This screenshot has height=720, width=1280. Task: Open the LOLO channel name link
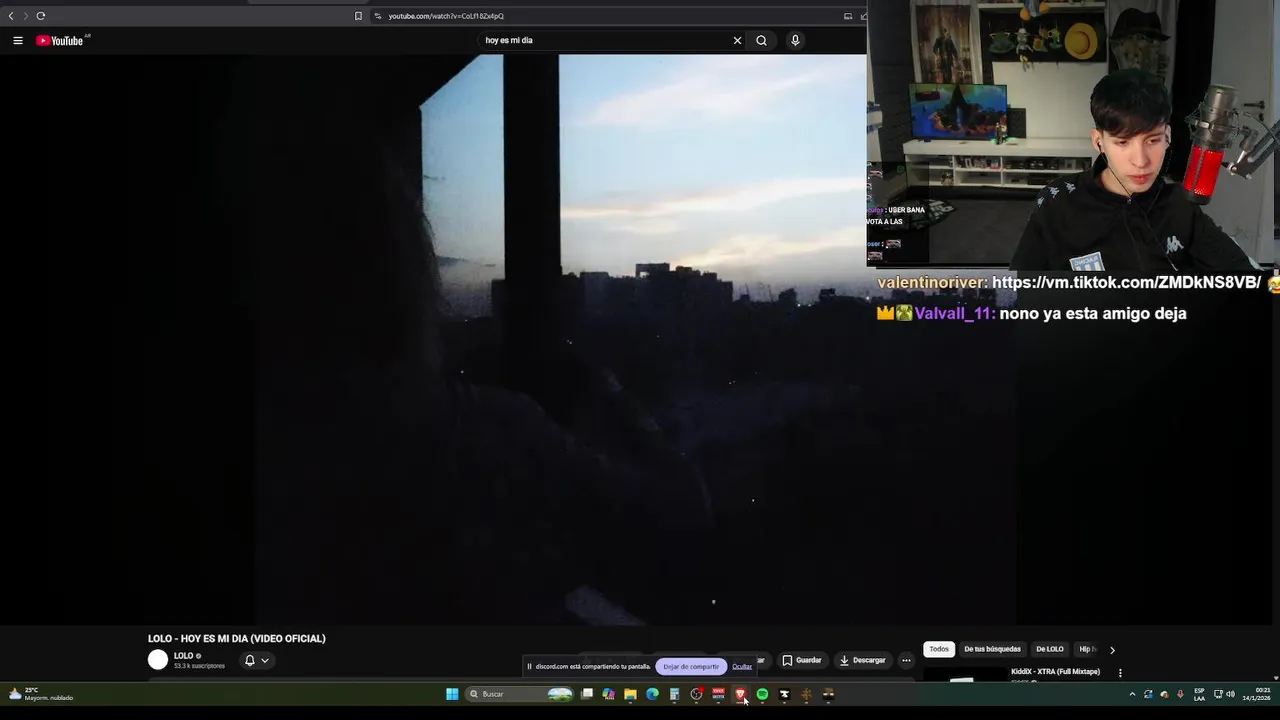coord(183,656)
